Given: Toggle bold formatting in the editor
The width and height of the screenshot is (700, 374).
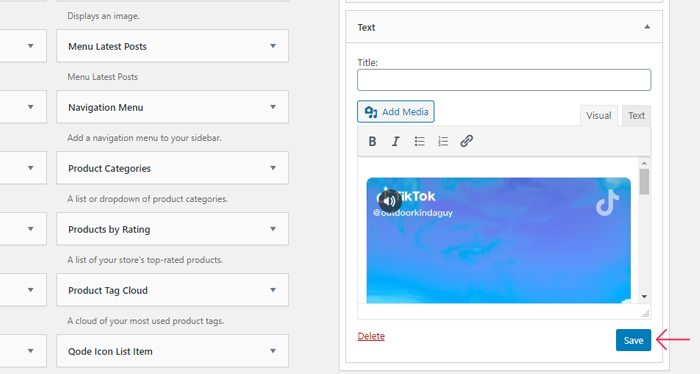Looking at the screenshot, I should pyautogui.click(x=372, y=141).
